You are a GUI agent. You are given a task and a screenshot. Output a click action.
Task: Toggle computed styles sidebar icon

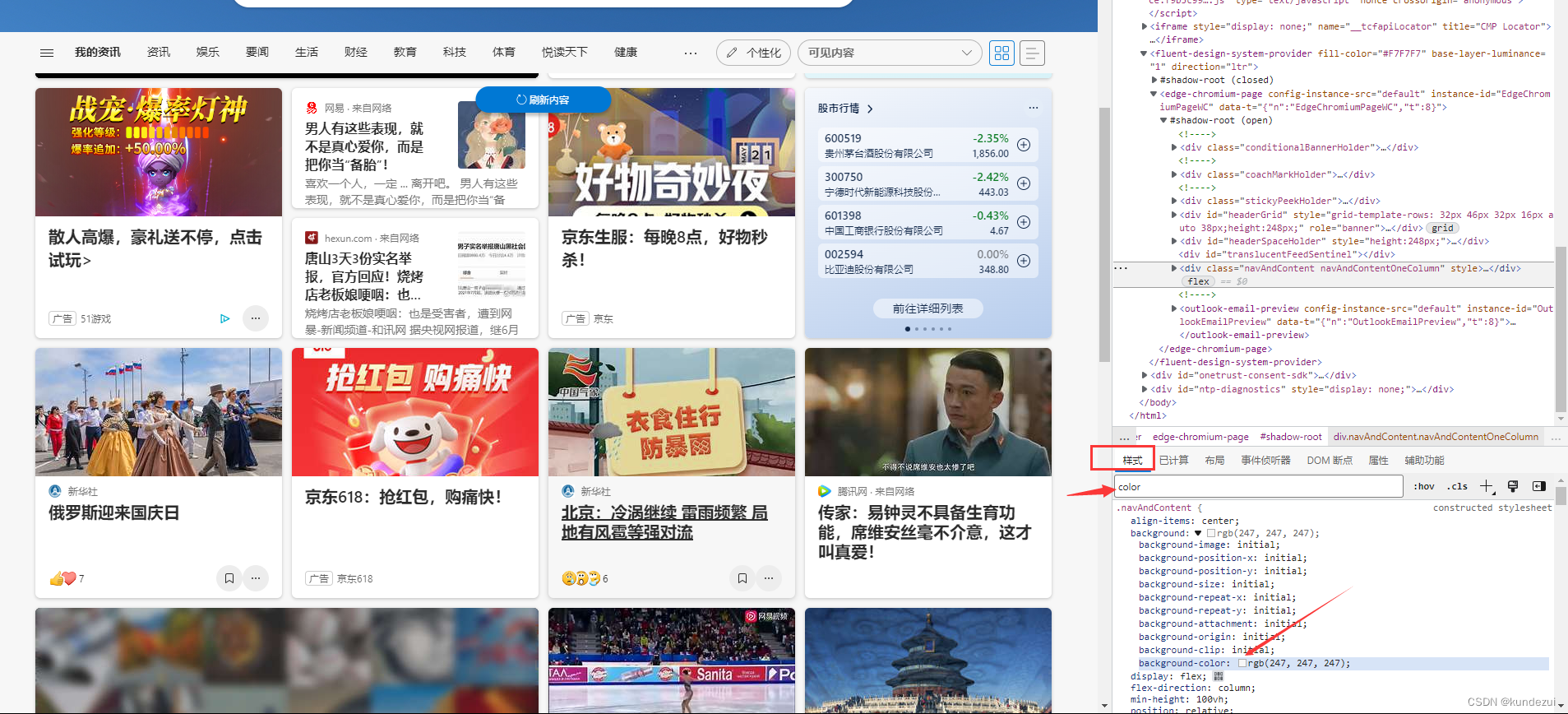[1538, 486]
